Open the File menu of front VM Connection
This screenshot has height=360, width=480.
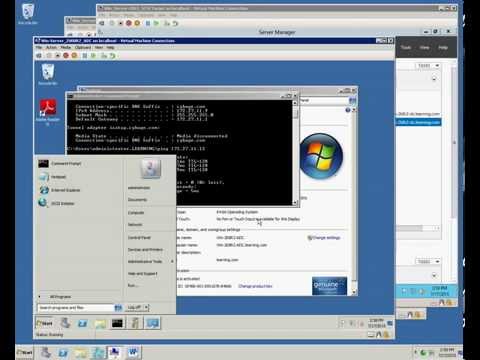click(x=39, y=48)
